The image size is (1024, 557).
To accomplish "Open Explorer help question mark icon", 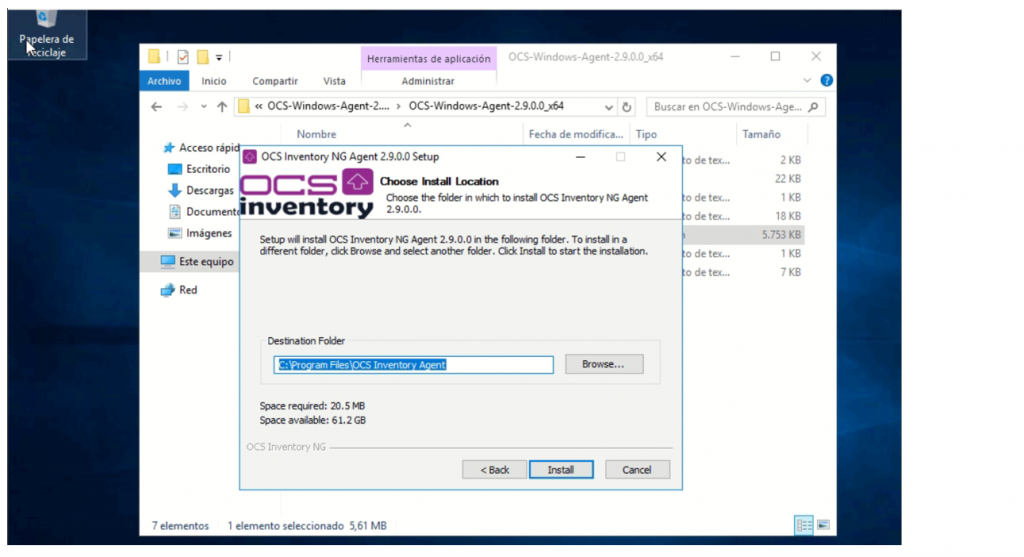I will (x=826, y=80).
